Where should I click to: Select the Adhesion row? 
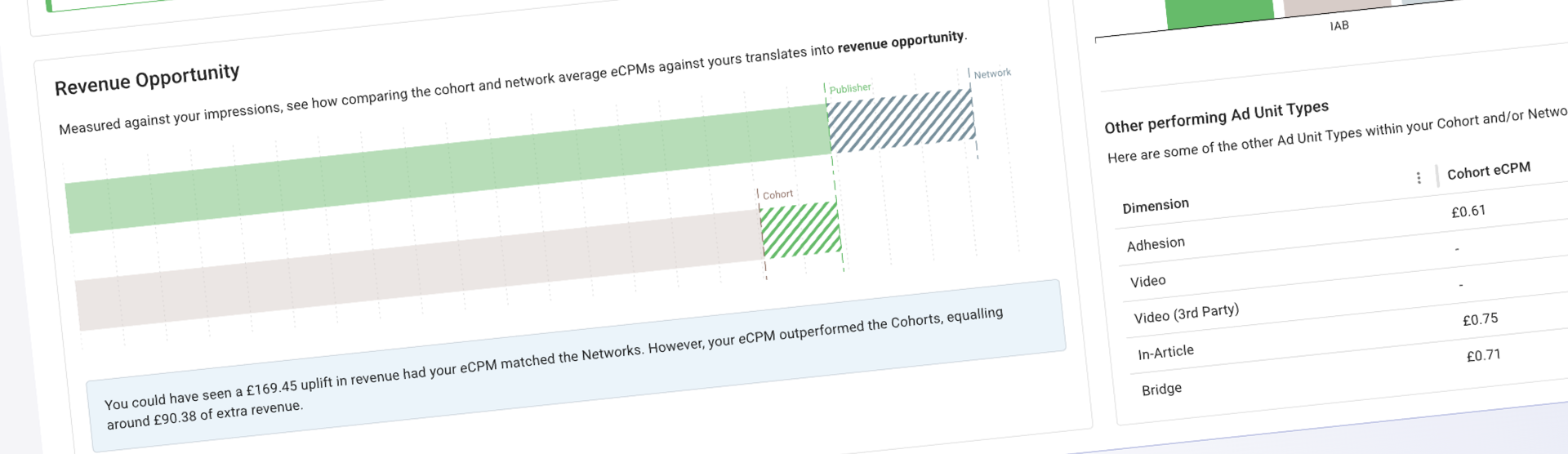(x=1156, y=244)
